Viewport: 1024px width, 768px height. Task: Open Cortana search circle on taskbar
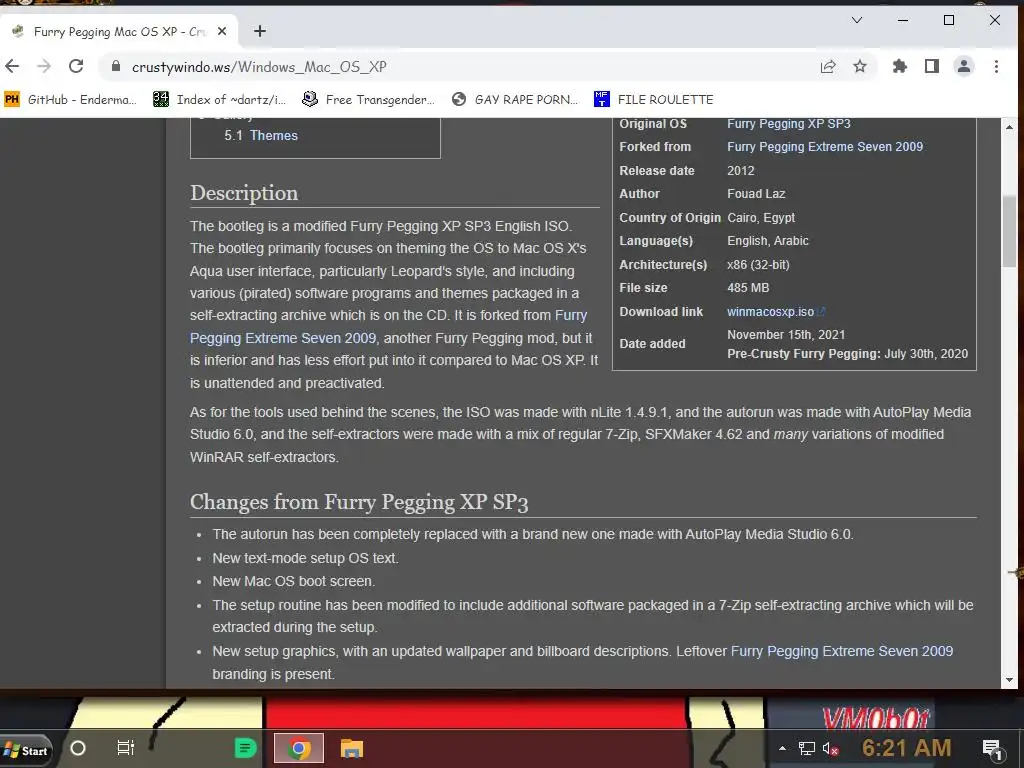78,748
